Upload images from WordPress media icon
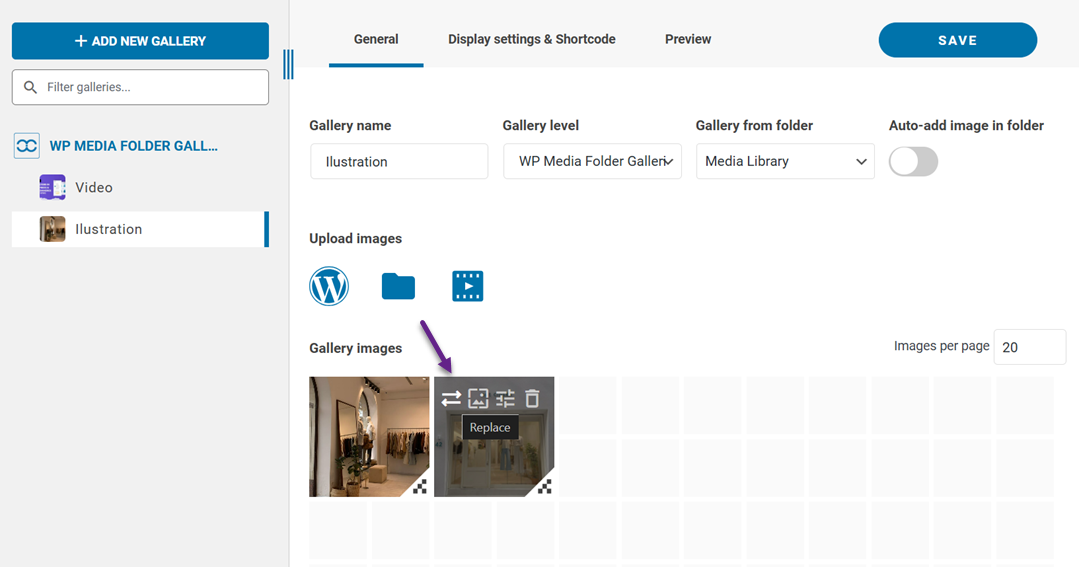 click(329, 287)
